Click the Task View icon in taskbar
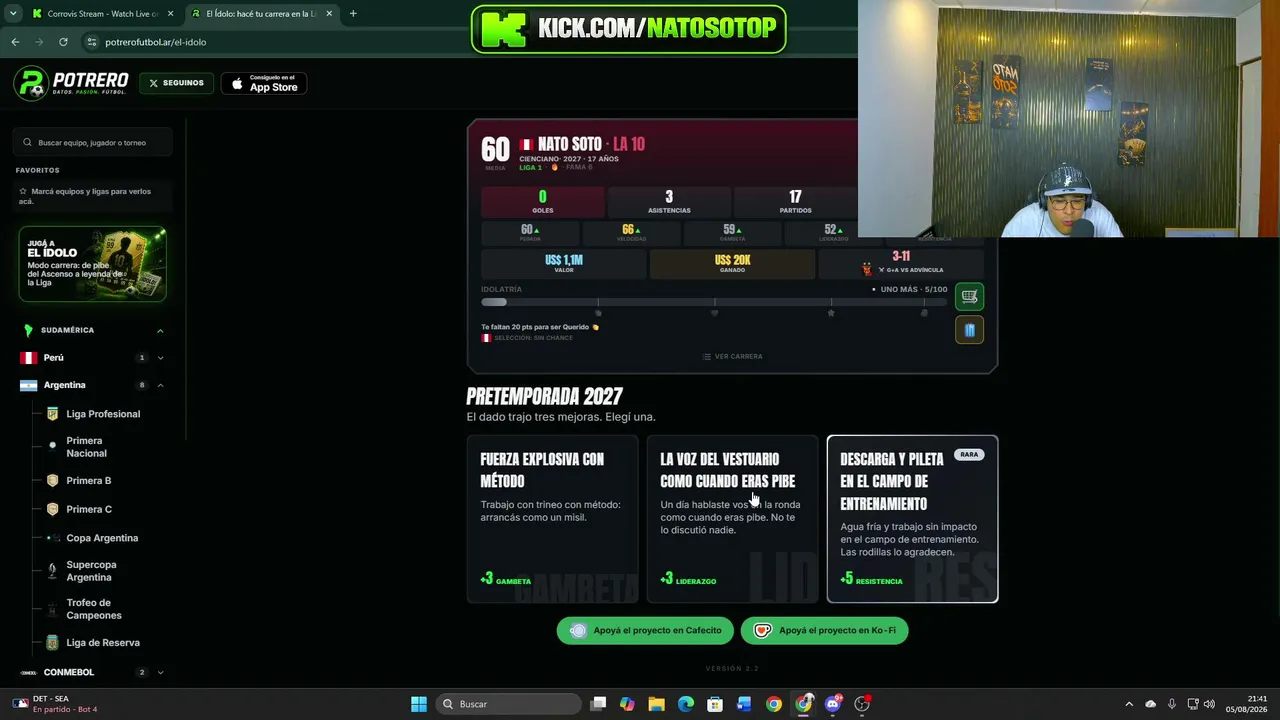 598,704
